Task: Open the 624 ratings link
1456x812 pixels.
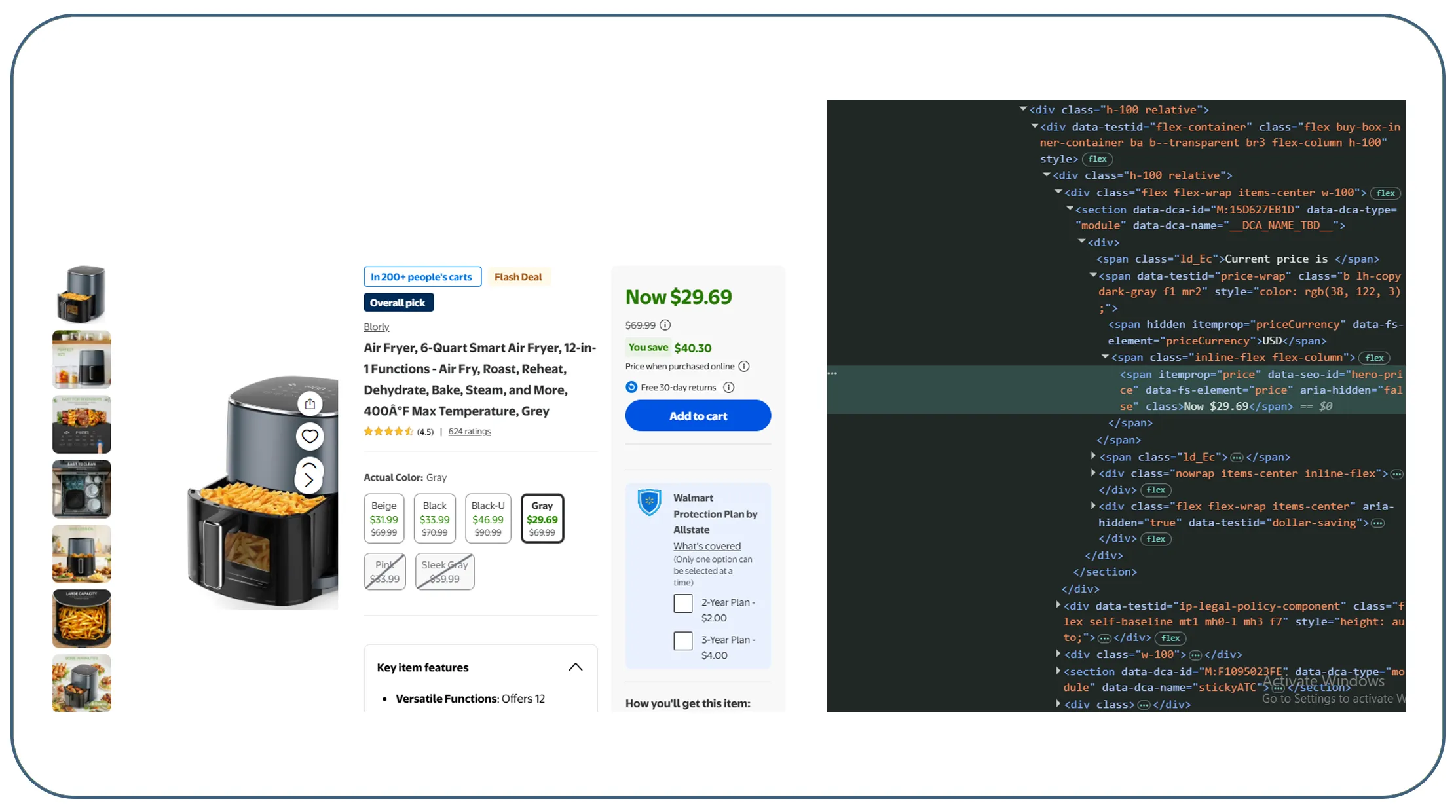Action: click(470, 432)
